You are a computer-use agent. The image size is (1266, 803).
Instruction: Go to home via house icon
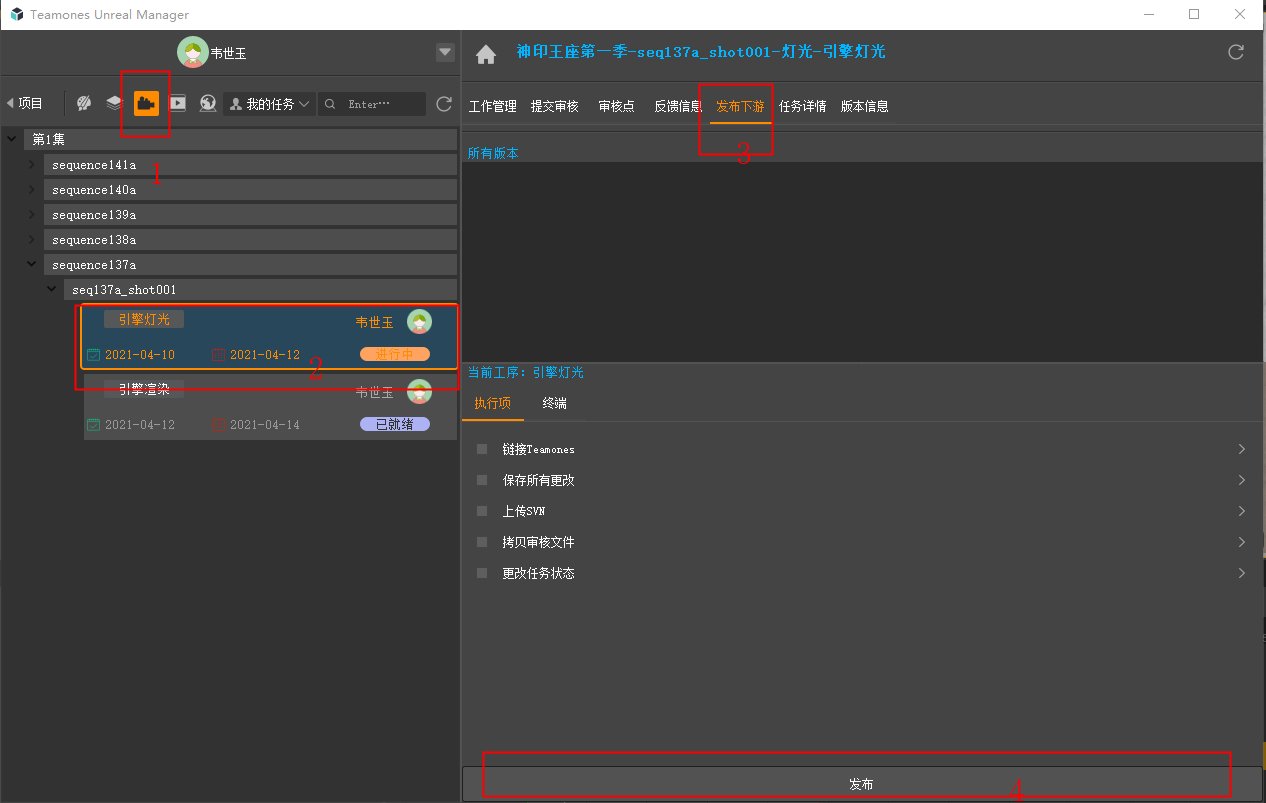point(486,55)
